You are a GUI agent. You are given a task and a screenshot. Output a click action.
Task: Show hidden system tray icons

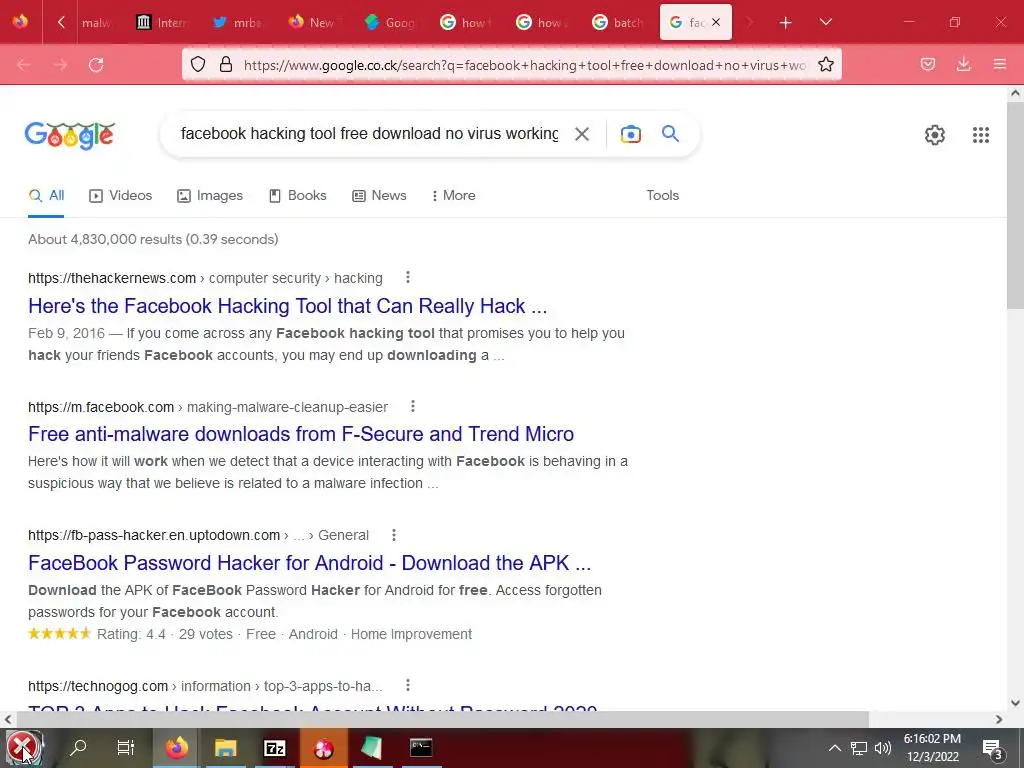click(835, 748)
